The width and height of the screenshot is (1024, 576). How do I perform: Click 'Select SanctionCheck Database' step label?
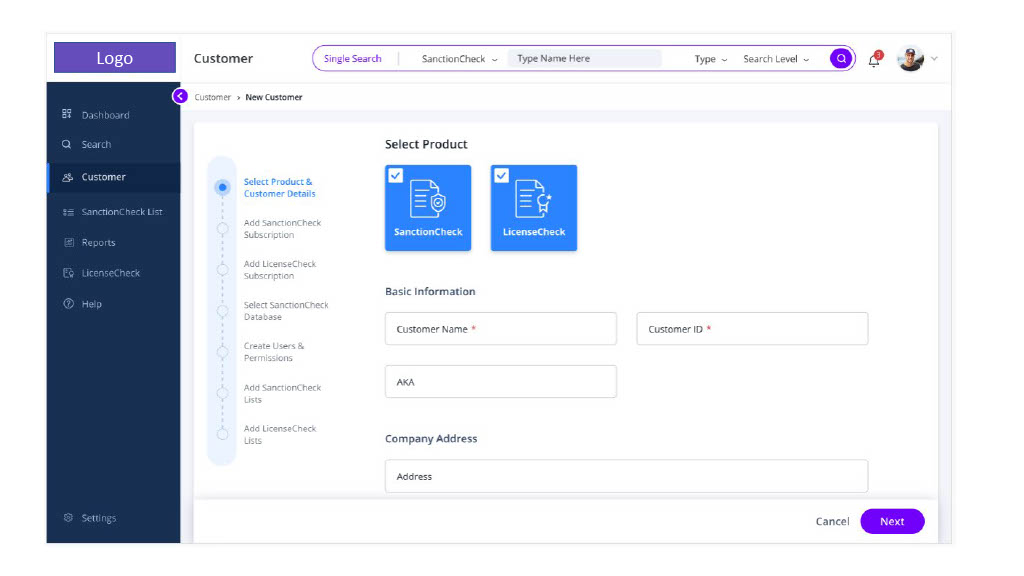pos(286,311)
